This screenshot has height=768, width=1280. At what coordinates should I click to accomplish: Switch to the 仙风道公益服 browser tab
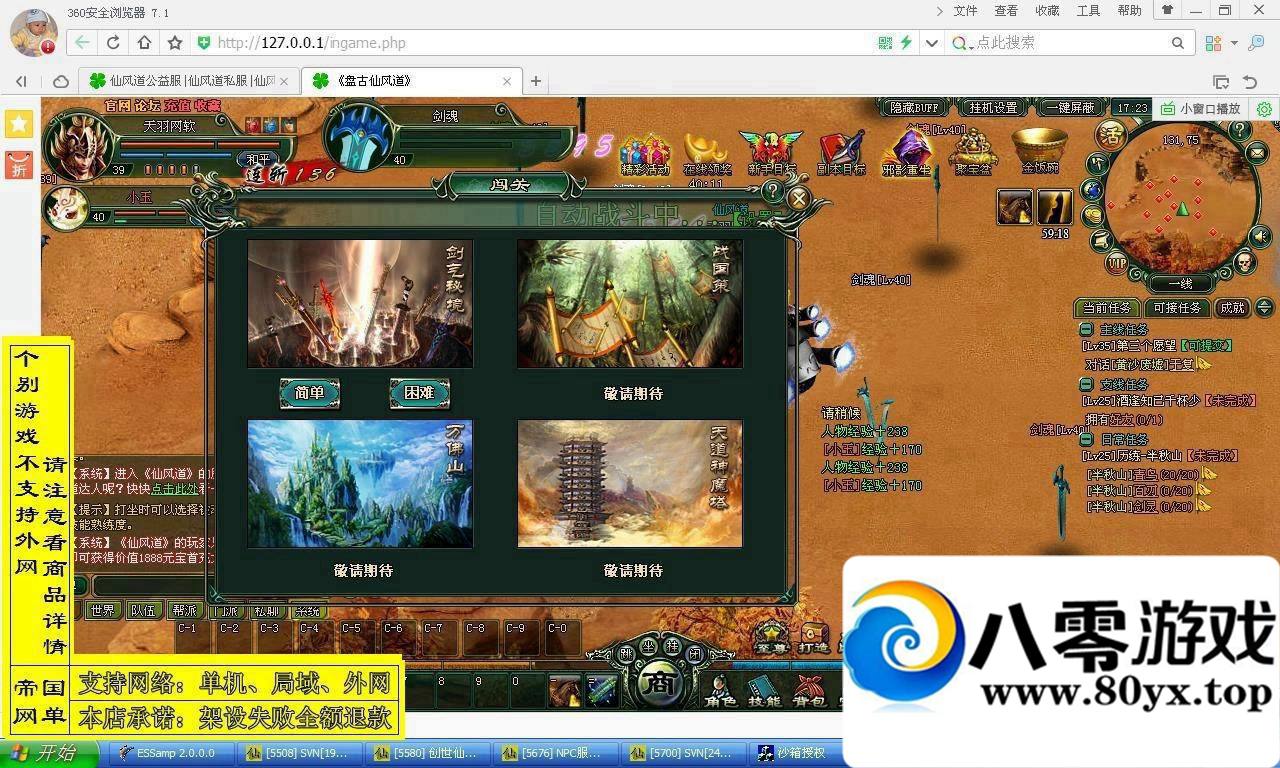tap(188, 81)
